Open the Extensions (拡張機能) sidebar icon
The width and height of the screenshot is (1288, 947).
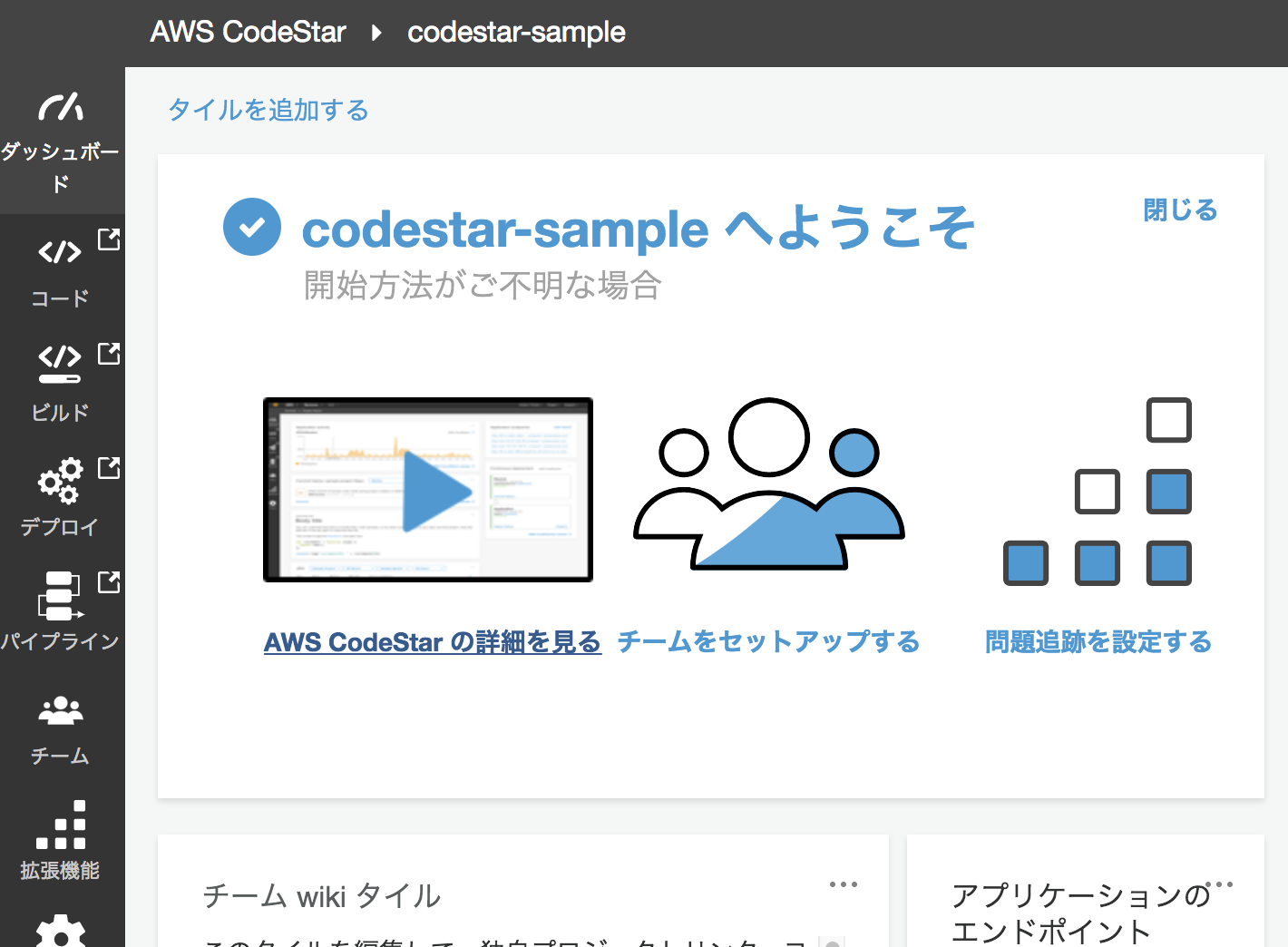point(61,825)
